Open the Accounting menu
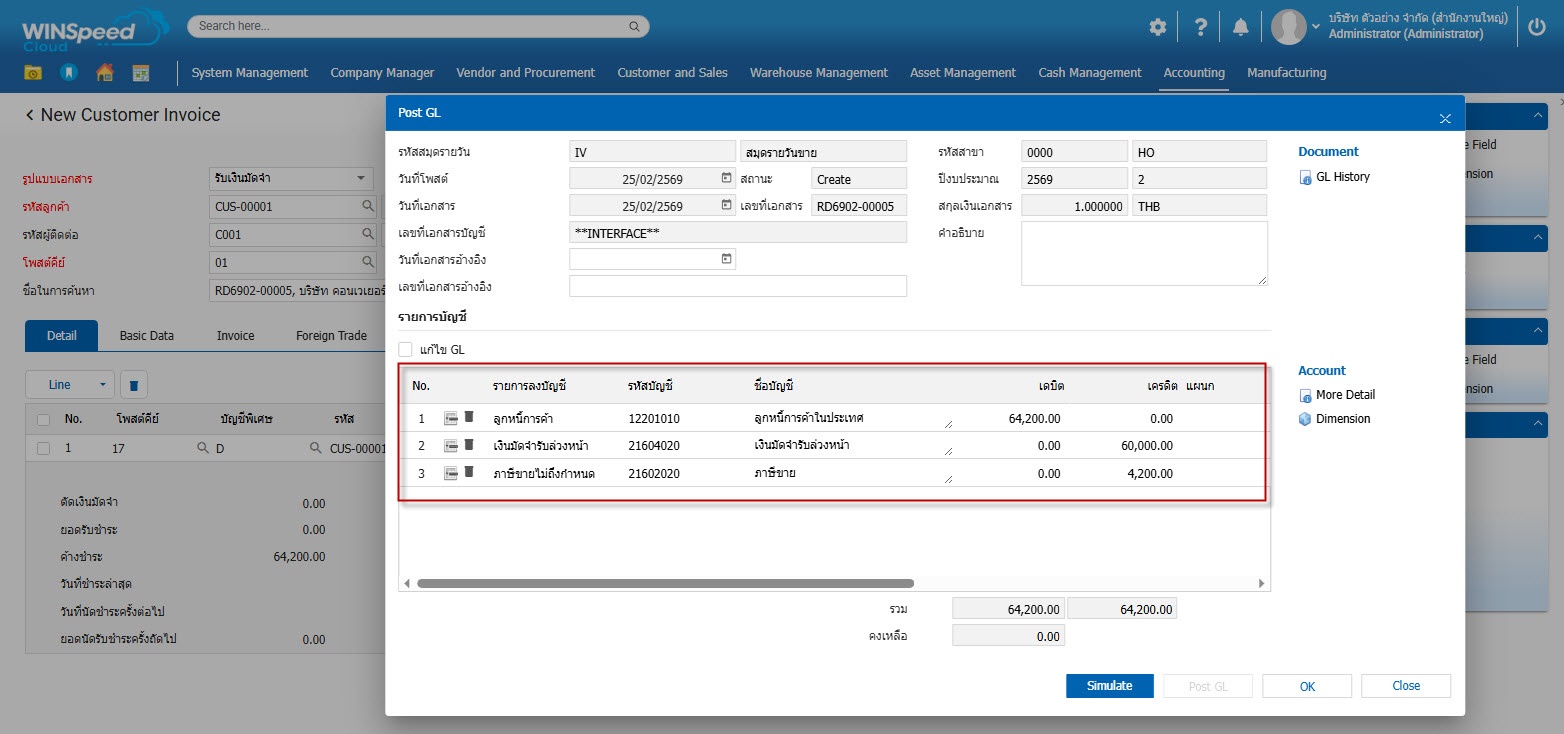This screenshot has height=734, width=1564. (1194, 73)
